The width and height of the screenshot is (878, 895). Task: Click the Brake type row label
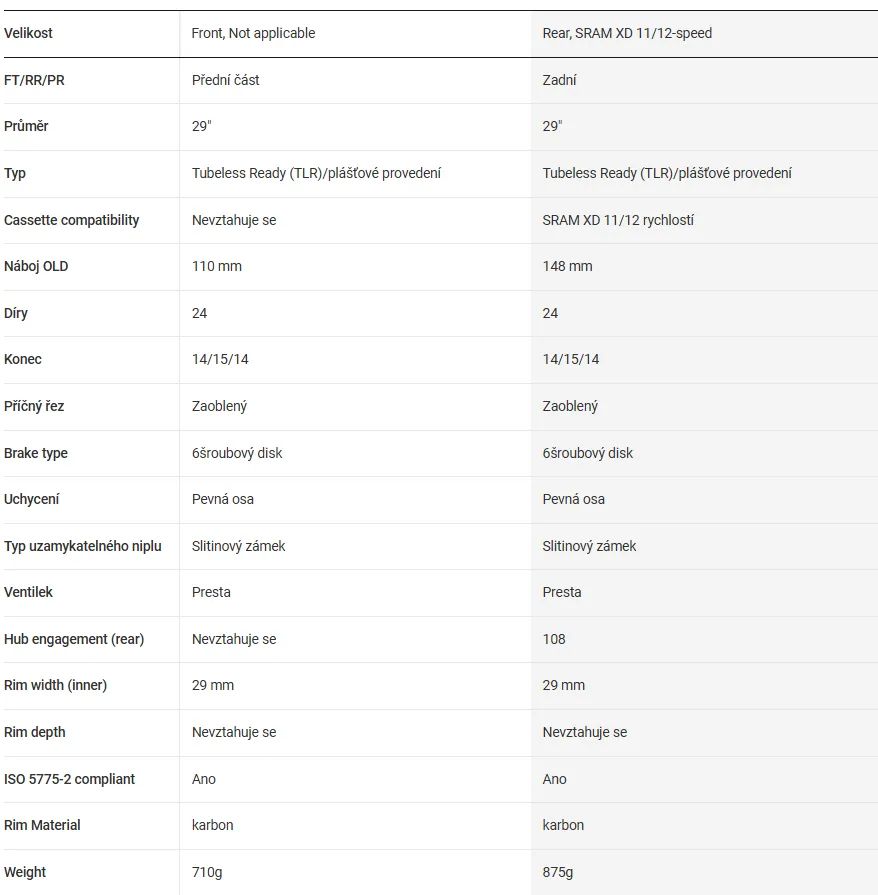tap(35, 453)
